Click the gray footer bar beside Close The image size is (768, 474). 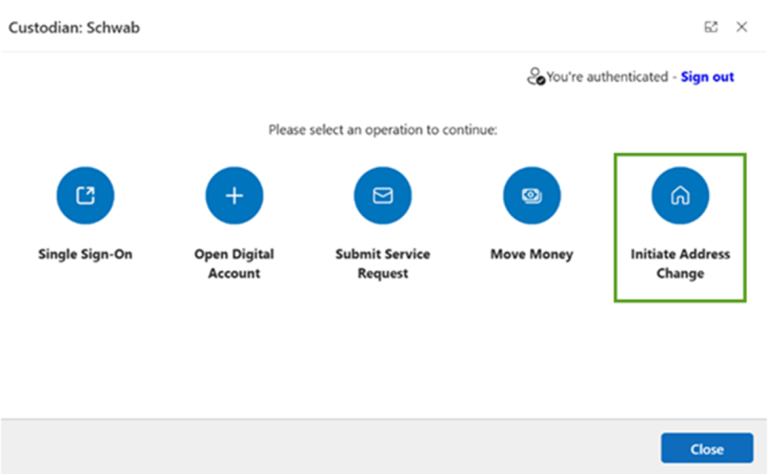tap(328, 447)
